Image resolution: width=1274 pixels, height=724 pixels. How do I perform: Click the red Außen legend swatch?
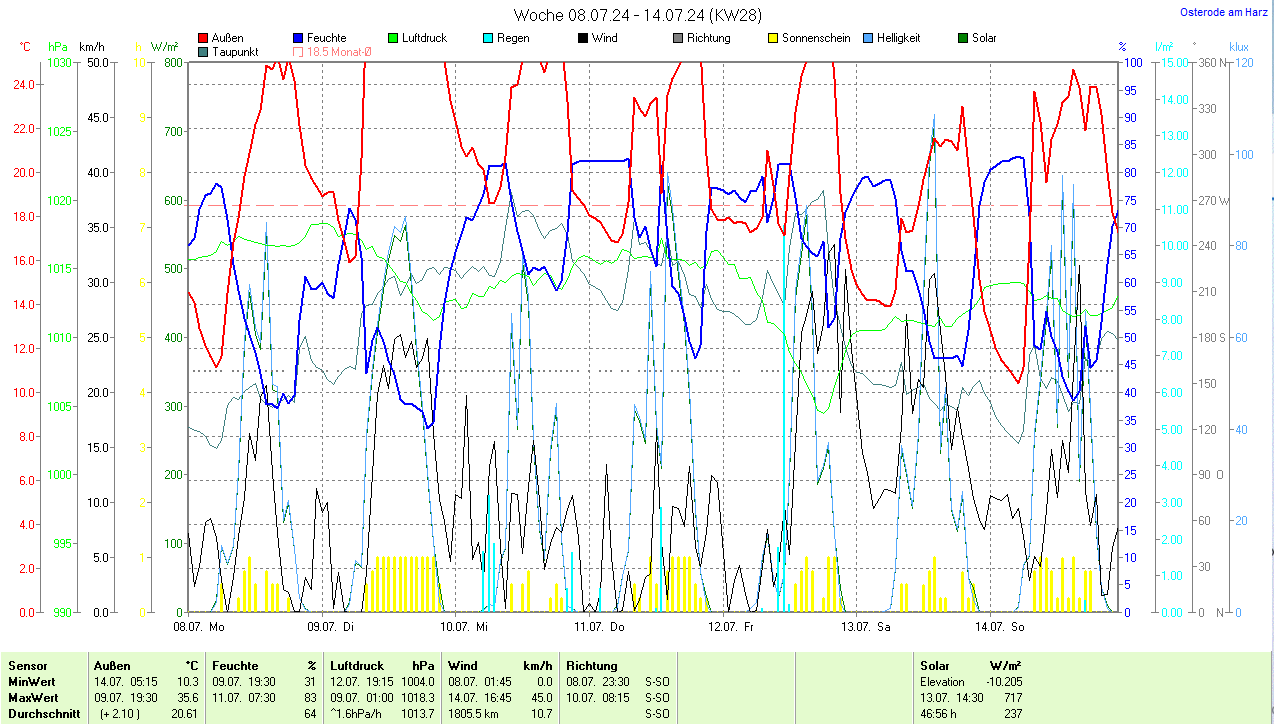[204, 39]
